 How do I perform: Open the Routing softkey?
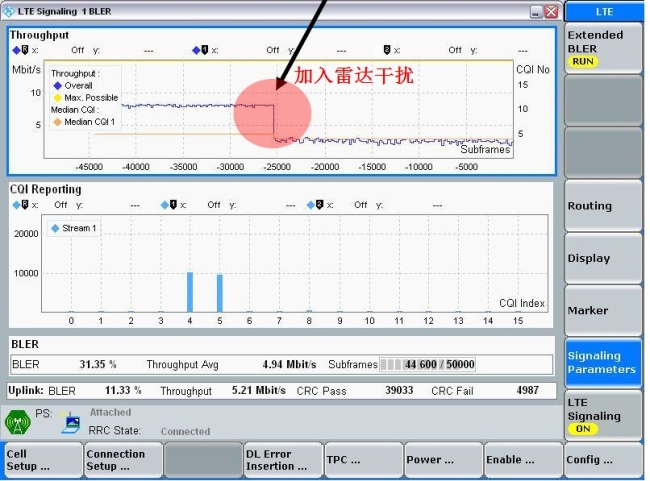[x=604, y=206]
